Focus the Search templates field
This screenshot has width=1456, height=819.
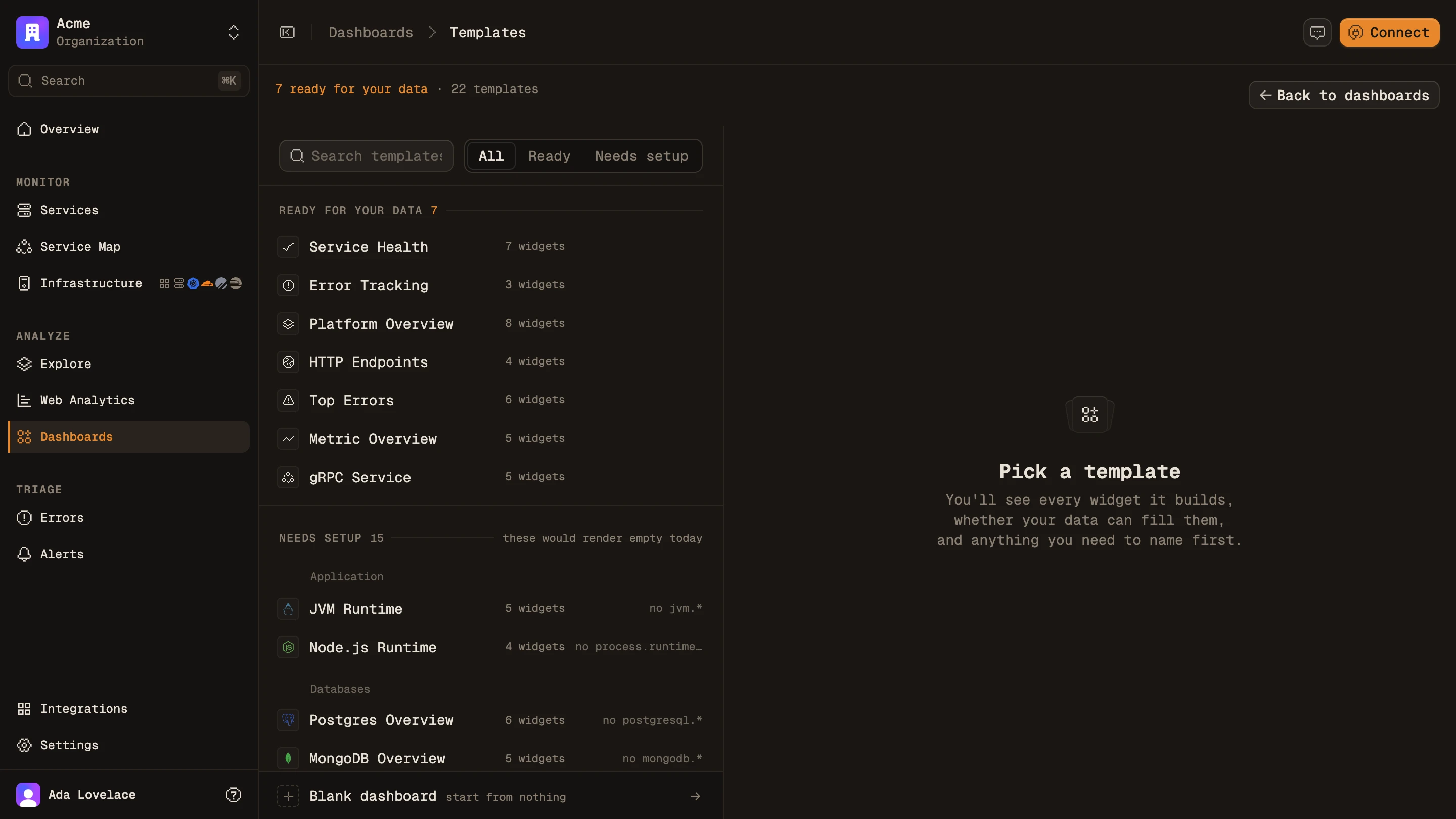366,155
